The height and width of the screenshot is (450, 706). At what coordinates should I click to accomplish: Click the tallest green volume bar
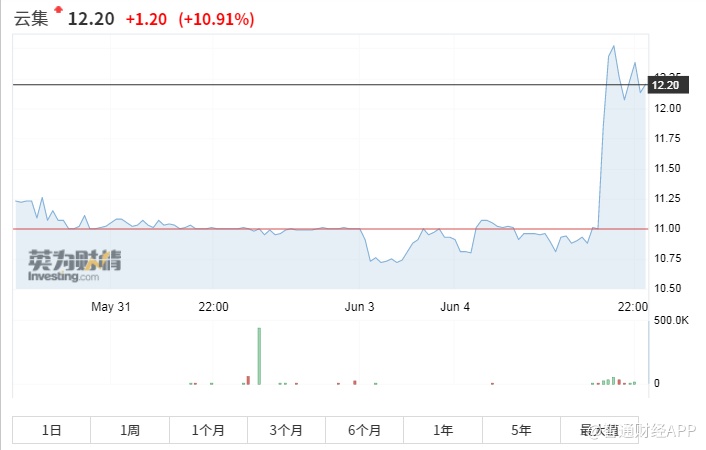[x=259, y=355]
